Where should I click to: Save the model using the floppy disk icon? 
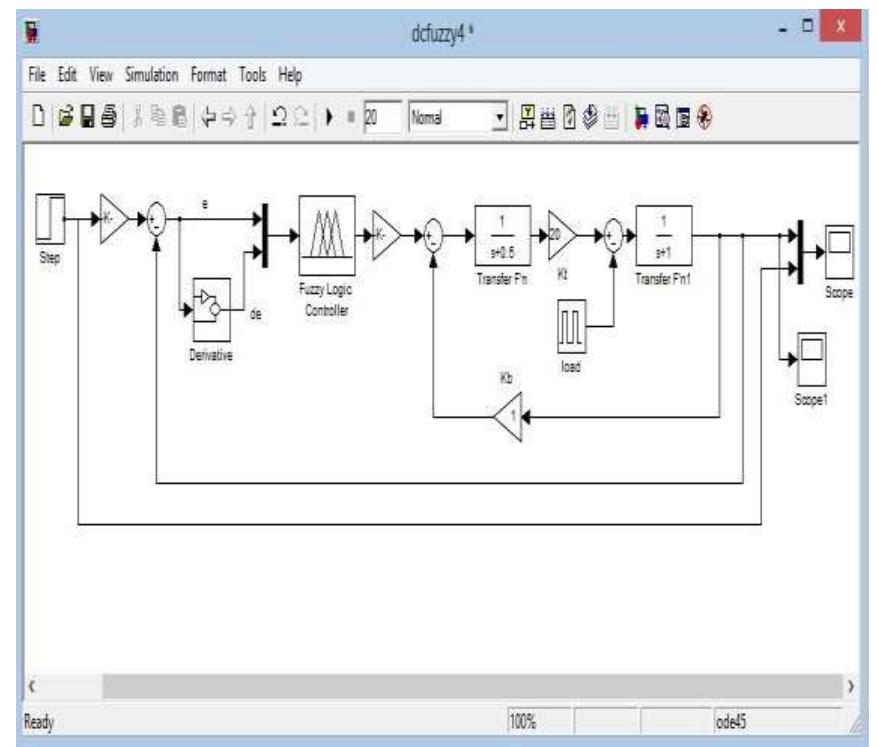pos(88,117)
